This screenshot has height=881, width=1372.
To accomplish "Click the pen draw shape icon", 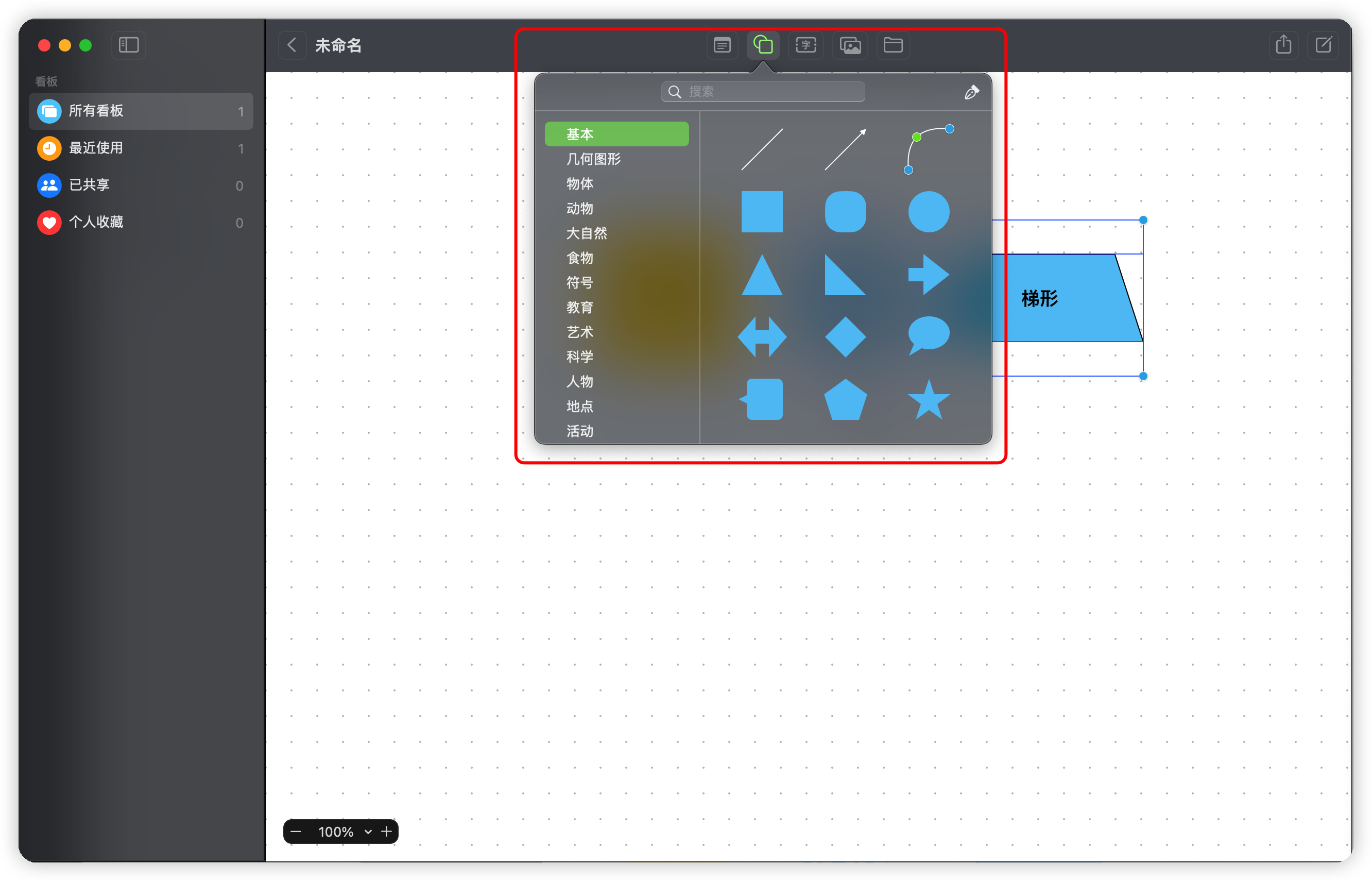I will [x=971, y=92].
